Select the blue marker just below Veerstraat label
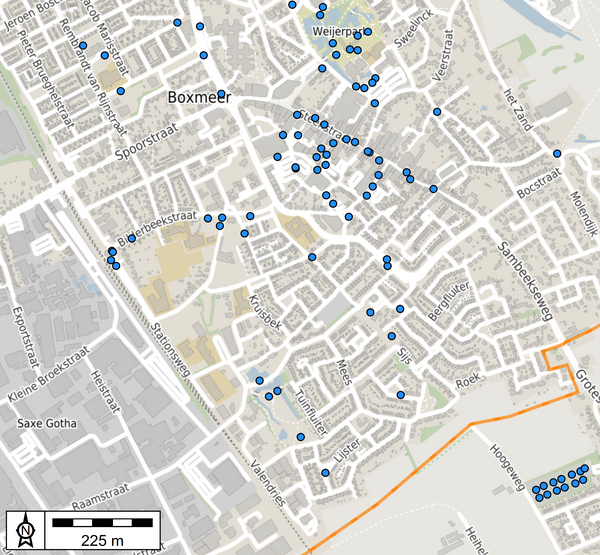This screenshot has width=600, height=555. point(437,112)
